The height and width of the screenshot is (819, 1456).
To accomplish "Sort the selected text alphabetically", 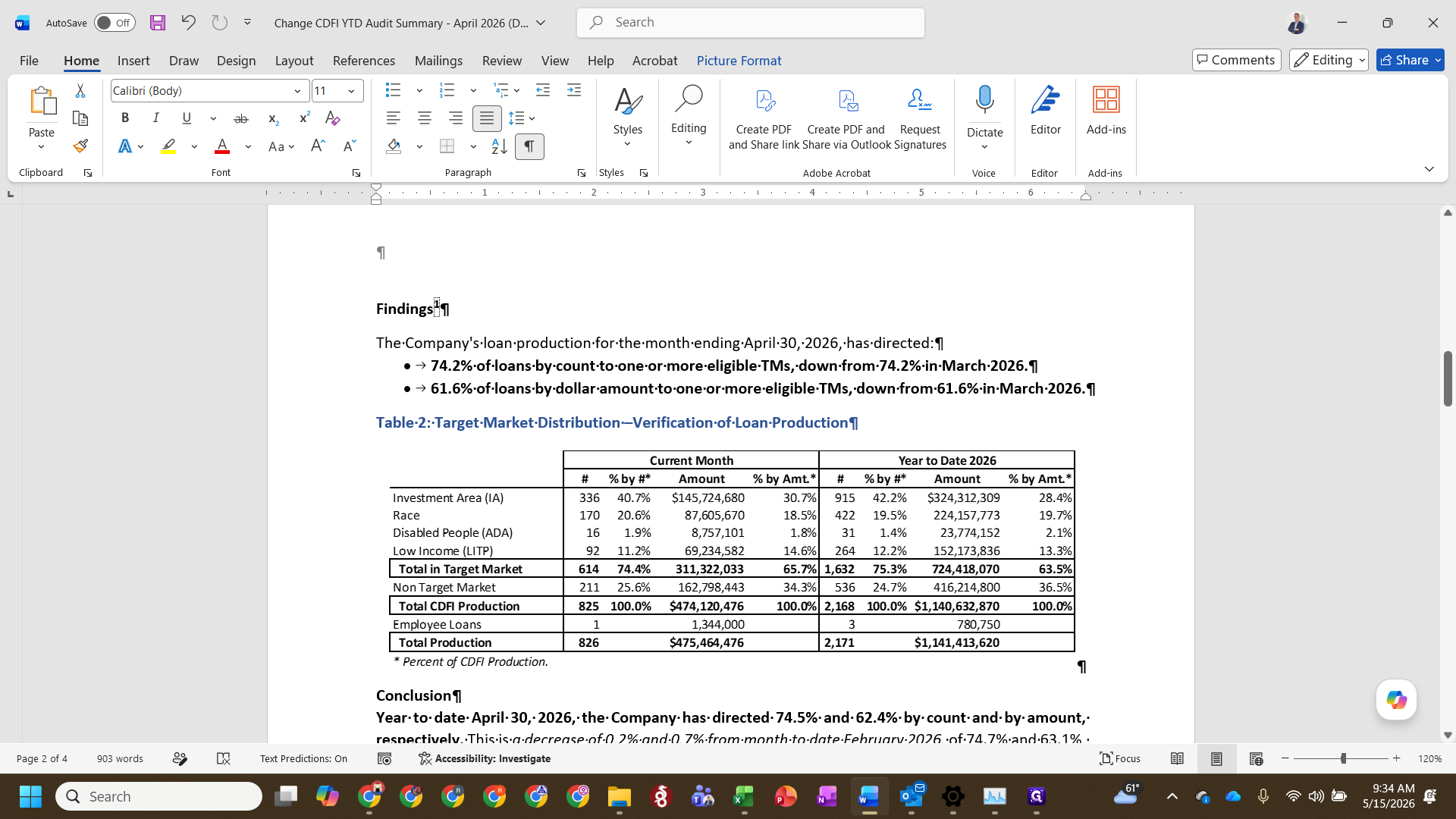I will (x=499, y=146).
